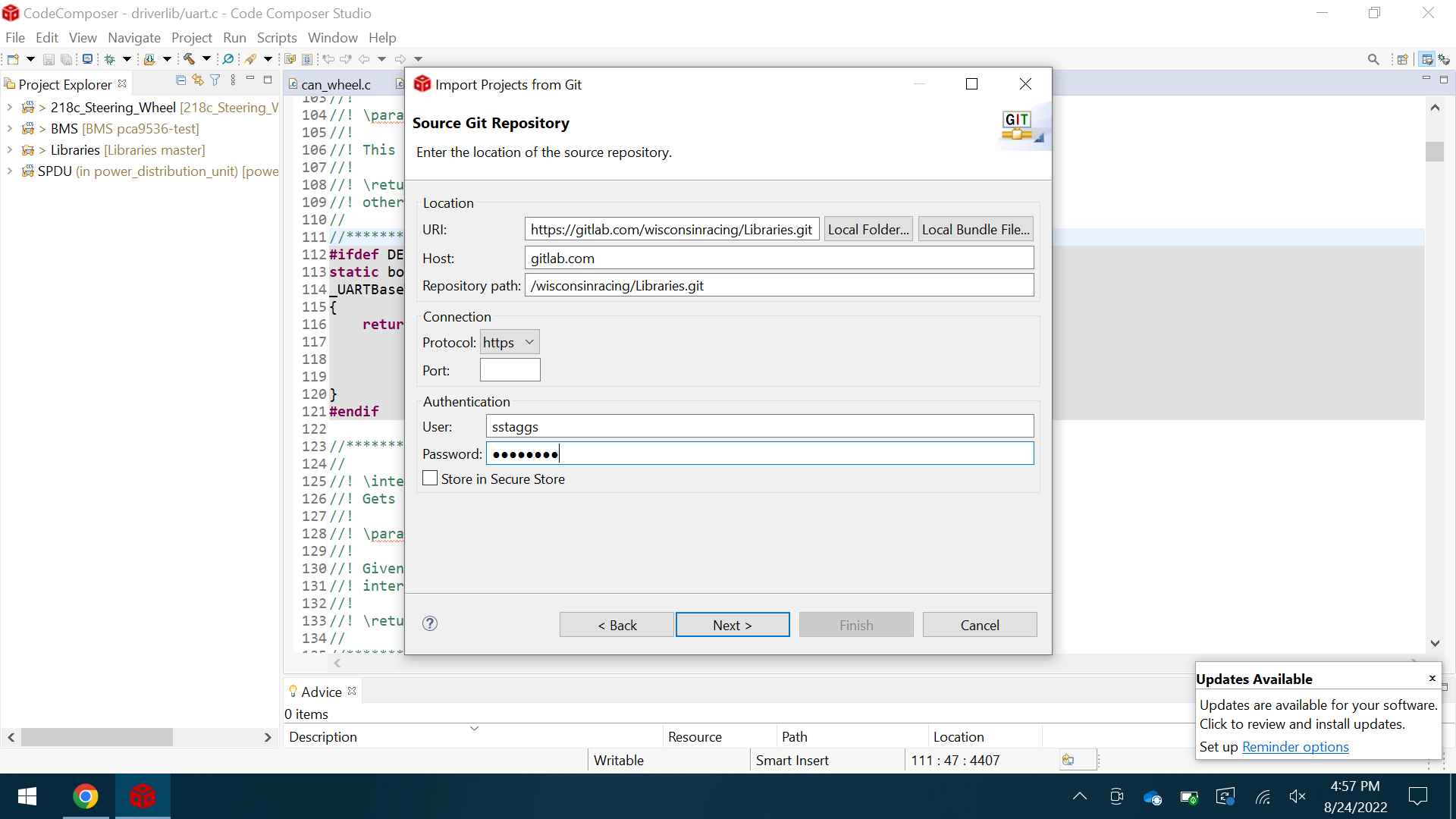
Task: Toggle Link with Editor icon
Action: pos(198,80)
